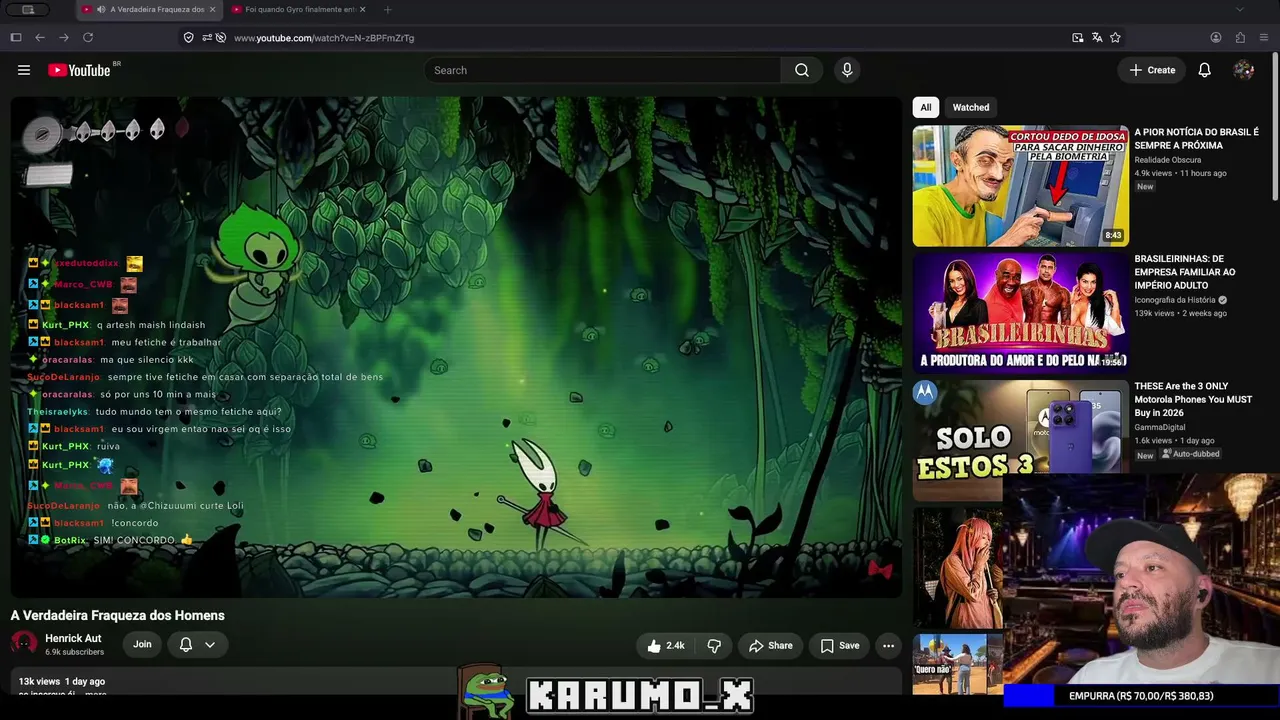The width and height of the screenshot is (1280, 720).
Task: Select the All filter chip
Action: coord(926,107)
